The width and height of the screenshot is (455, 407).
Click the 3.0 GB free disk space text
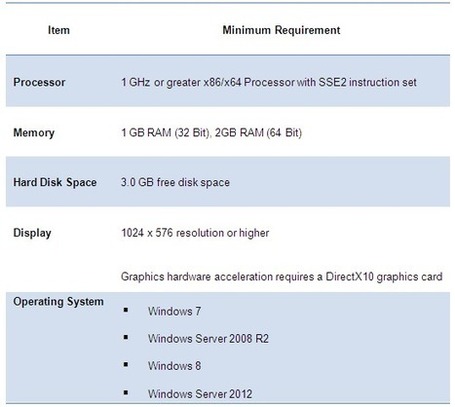tap(175, 183)
